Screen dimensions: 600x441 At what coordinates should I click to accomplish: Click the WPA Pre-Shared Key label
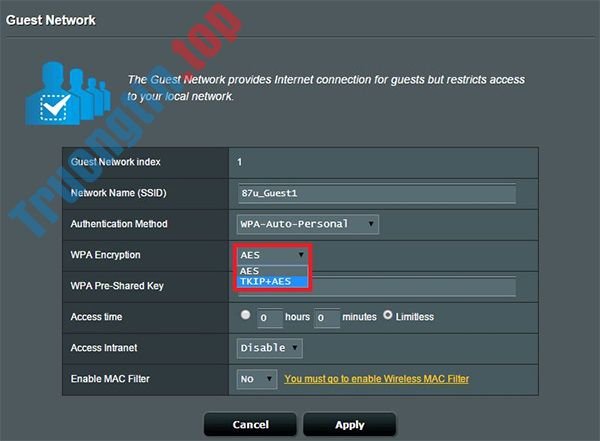click(x=117, y=286)
